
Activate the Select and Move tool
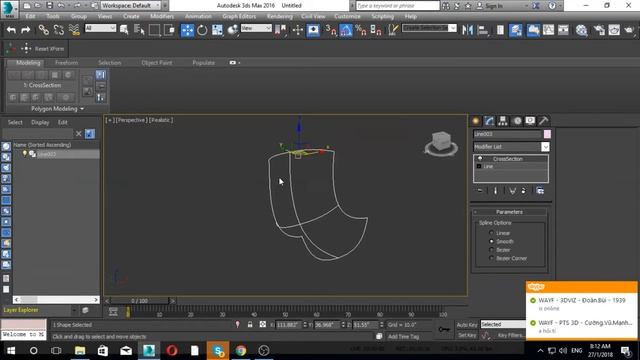[187, 30]
